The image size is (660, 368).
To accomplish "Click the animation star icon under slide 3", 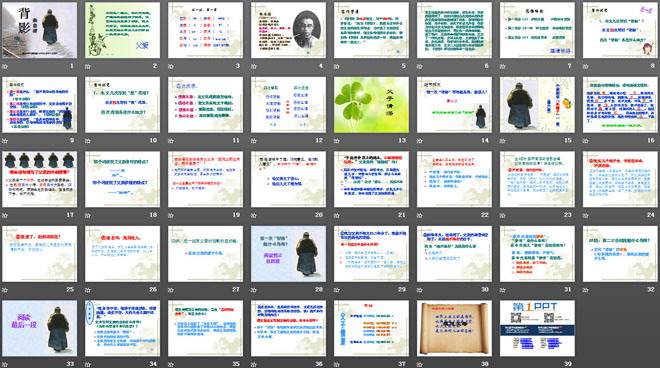I will coord(171,66).
